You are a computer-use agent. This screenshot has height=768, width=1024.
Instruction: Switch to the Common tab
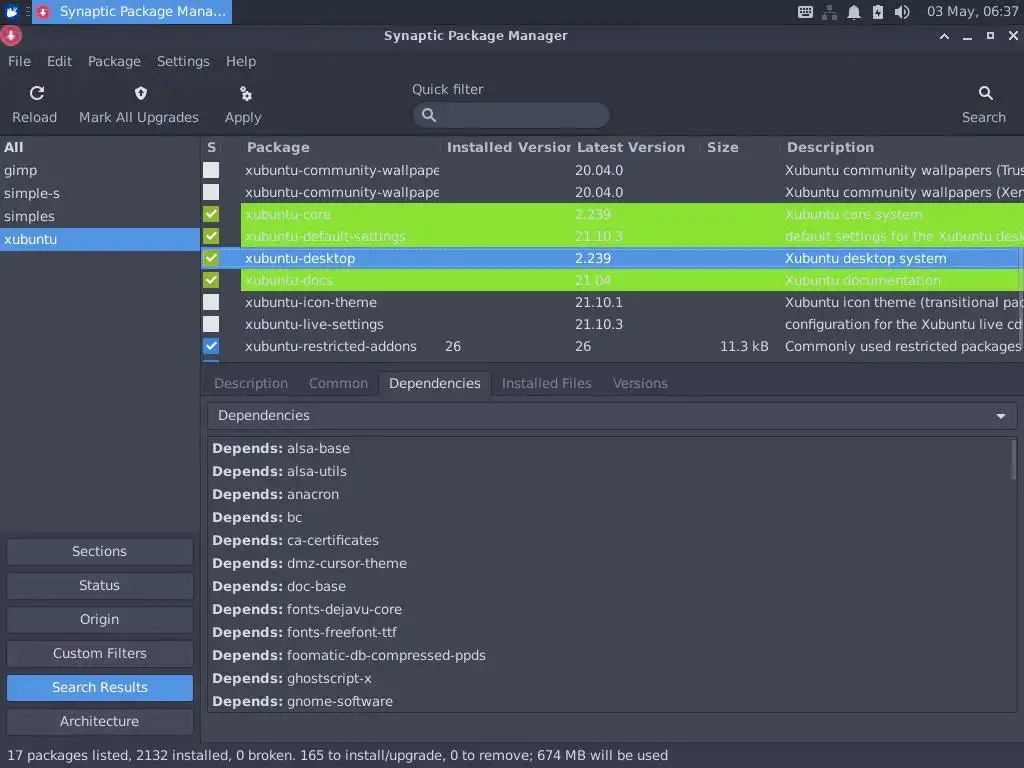pyautogui.click(x=338, y=383)
